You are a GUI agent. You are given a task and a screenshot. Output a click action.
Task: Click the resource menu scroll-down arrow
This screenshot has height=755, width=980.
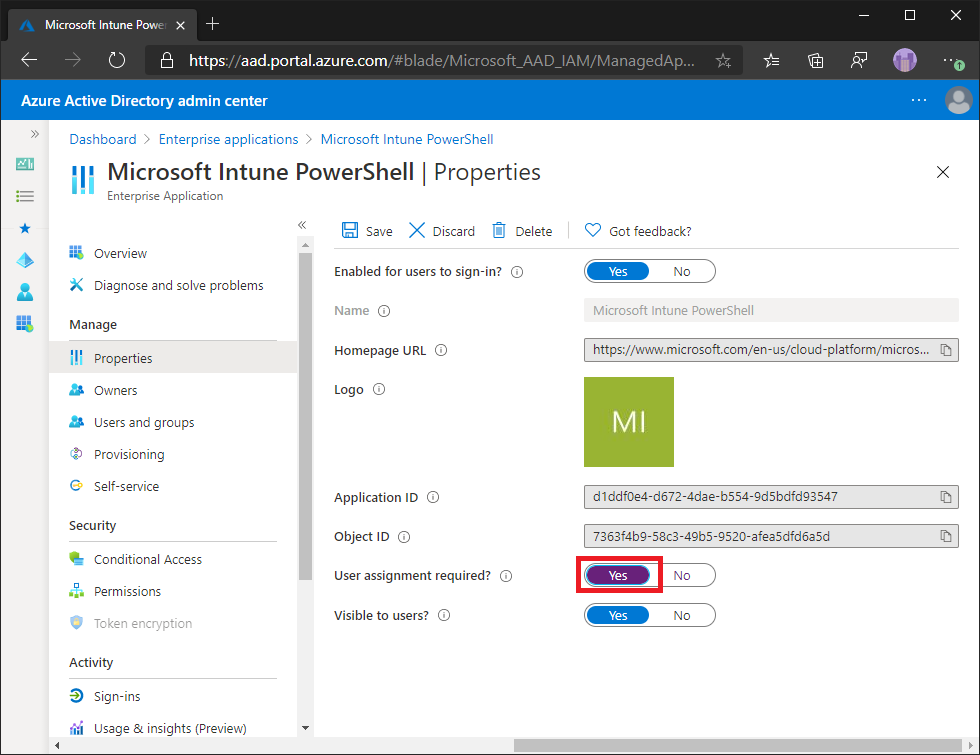(x=305, y=728)
